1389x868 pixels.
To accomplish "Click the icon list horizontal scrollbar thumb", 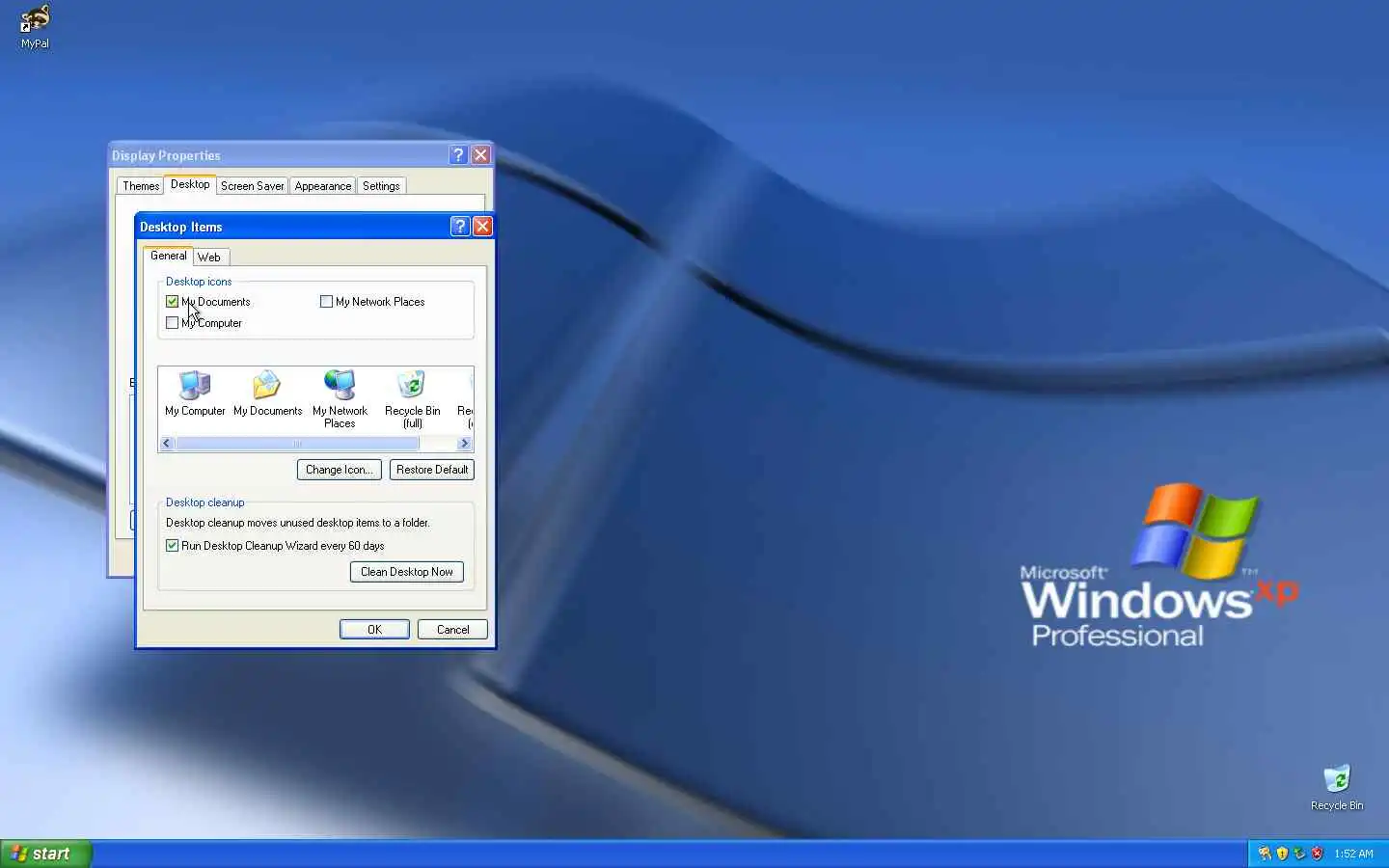I will click(x=297, y=444).
